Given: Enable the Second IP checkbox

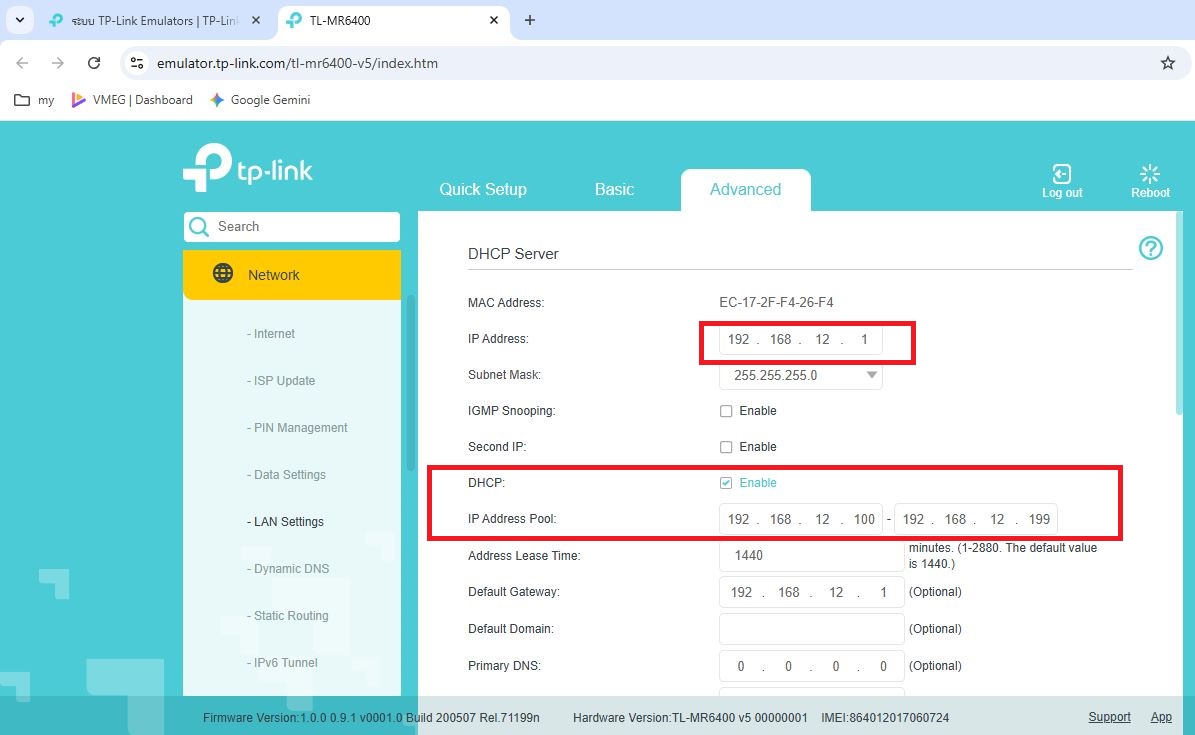Looking at the screenshot, I should (726, 447).
